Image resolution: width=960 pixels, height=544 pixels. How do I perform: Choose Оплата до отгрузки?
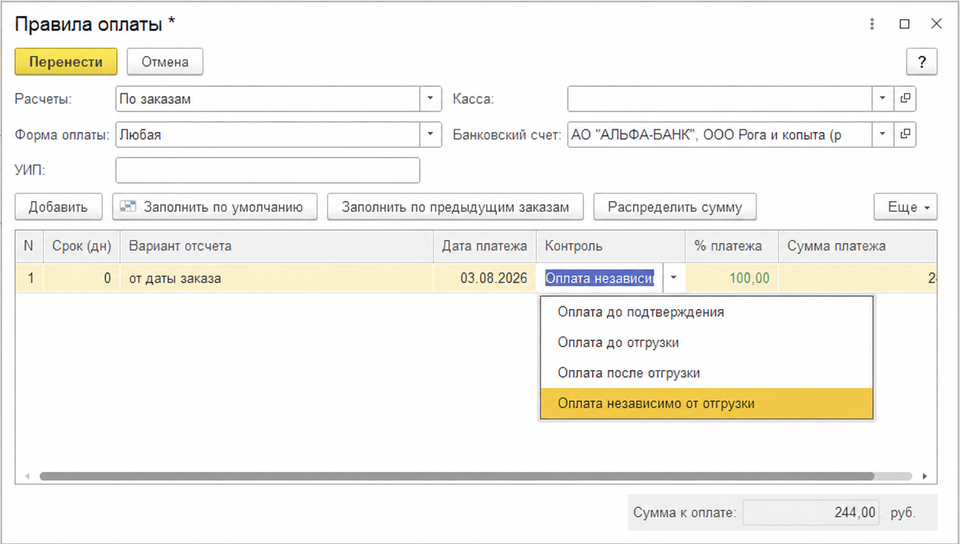point(707,343)
